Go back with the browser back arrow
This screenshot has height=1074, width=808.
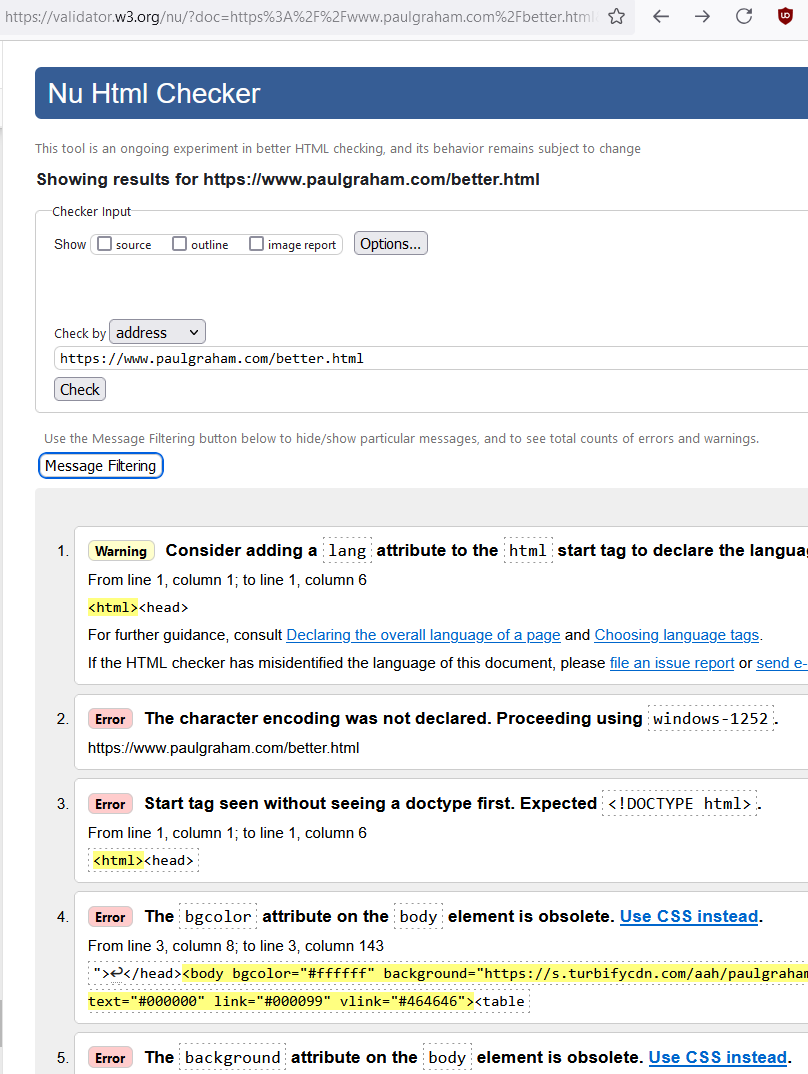click(x=661, y=16)
